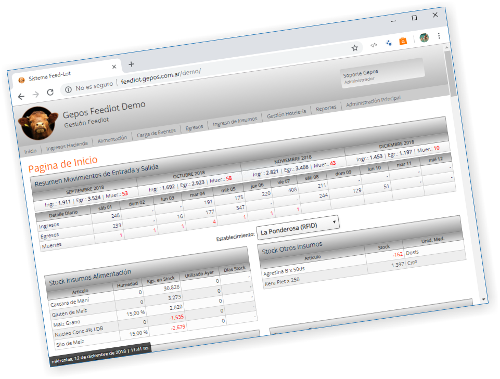Expand the La Ponderosa establecimiento dropdown
500x379 pixels.
pos(298,227)
